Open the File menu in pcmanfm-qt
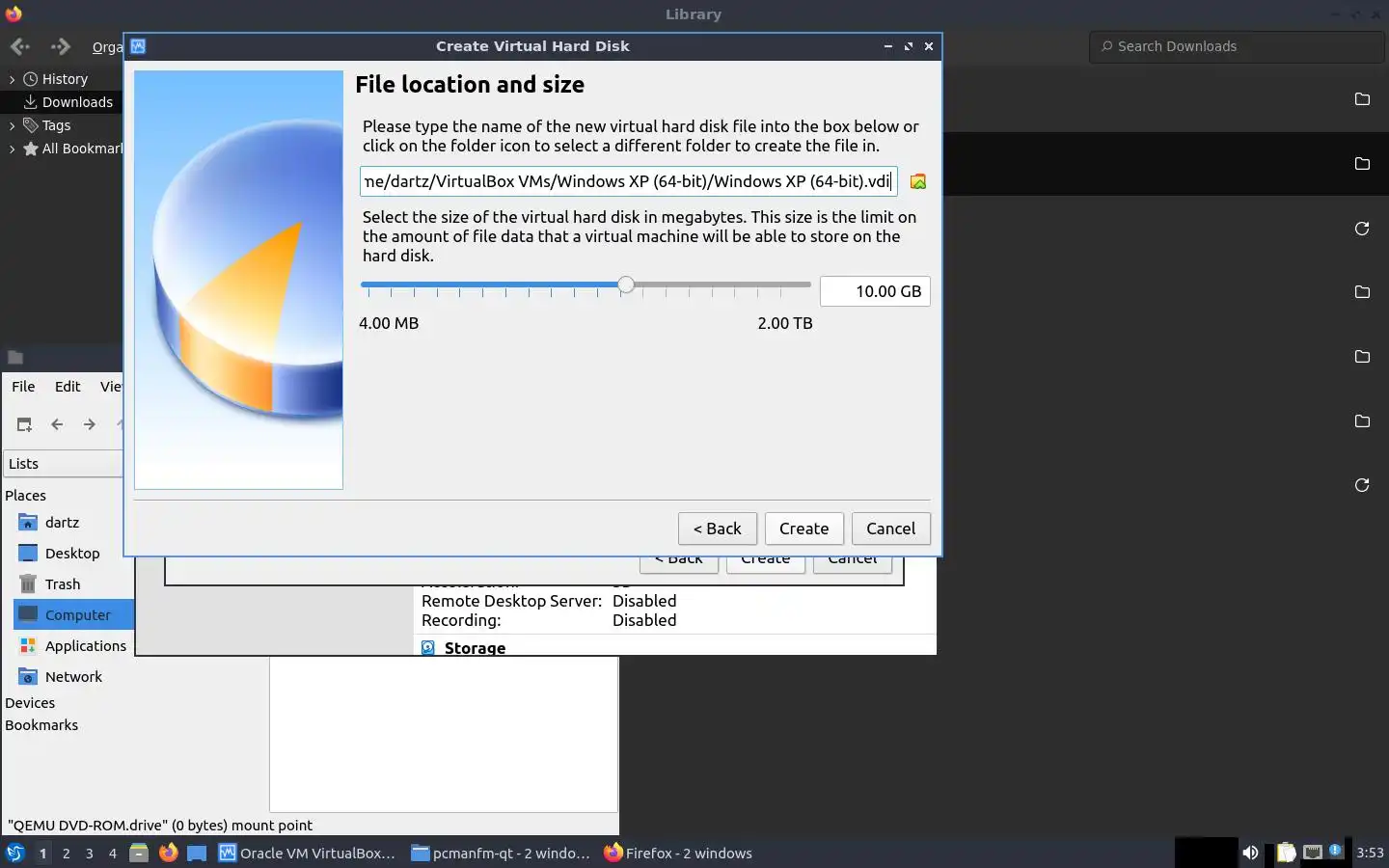The height and width of the screenshot is (868, 1389). [x=23, y=387]
